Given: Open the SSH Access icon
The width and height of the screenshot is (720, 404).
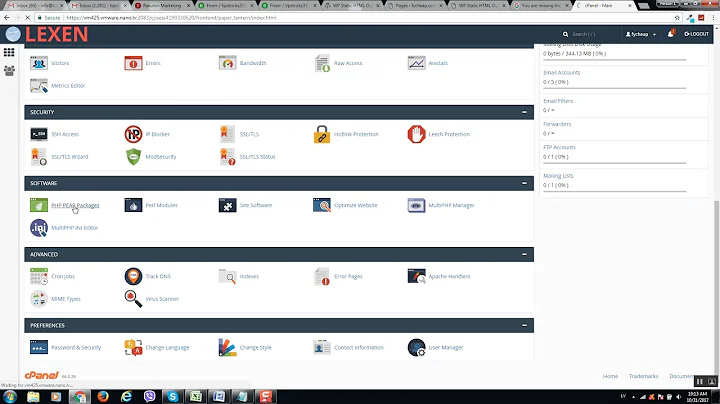Looking at the screenshot, I should tap(39, 134).
